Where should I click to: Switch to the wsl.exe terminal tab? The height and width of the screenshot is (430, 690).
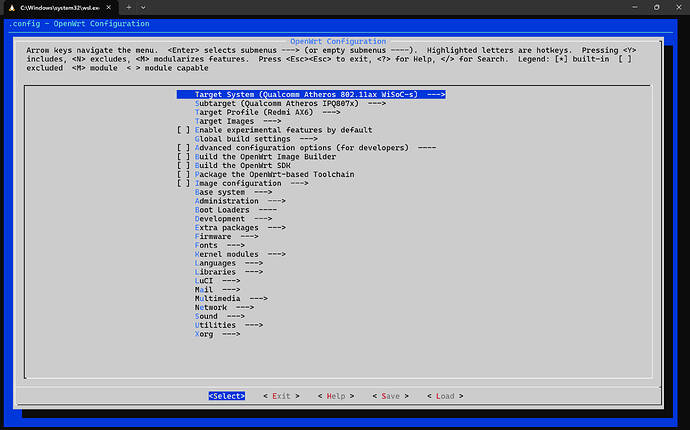pos(61,8)
